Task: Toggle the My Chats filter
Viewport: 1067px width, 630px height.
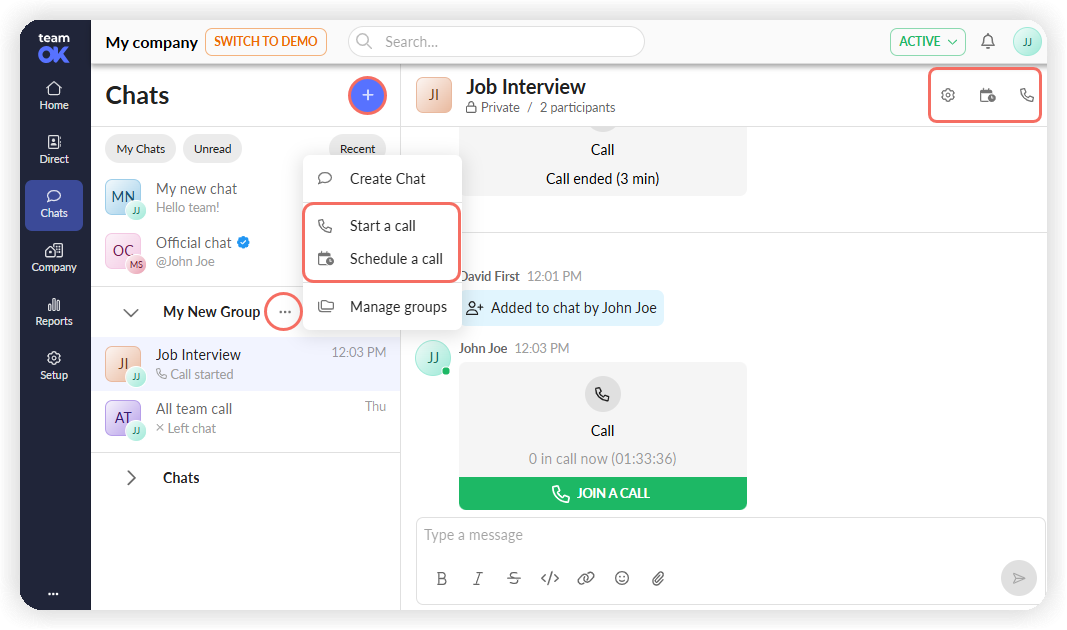Action: pos(140,149)
